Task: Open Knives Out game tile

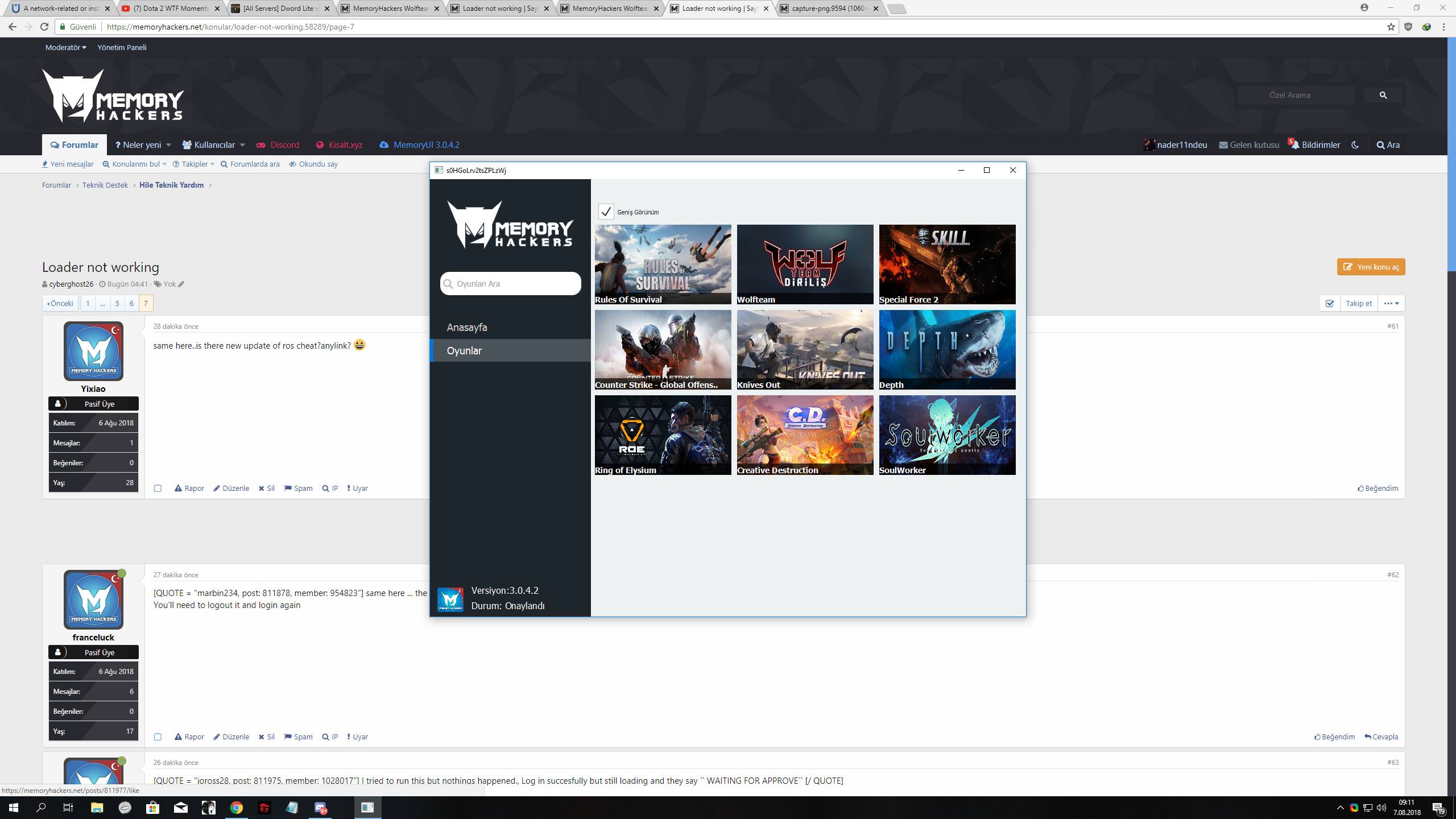Action: tap(805, 350)
